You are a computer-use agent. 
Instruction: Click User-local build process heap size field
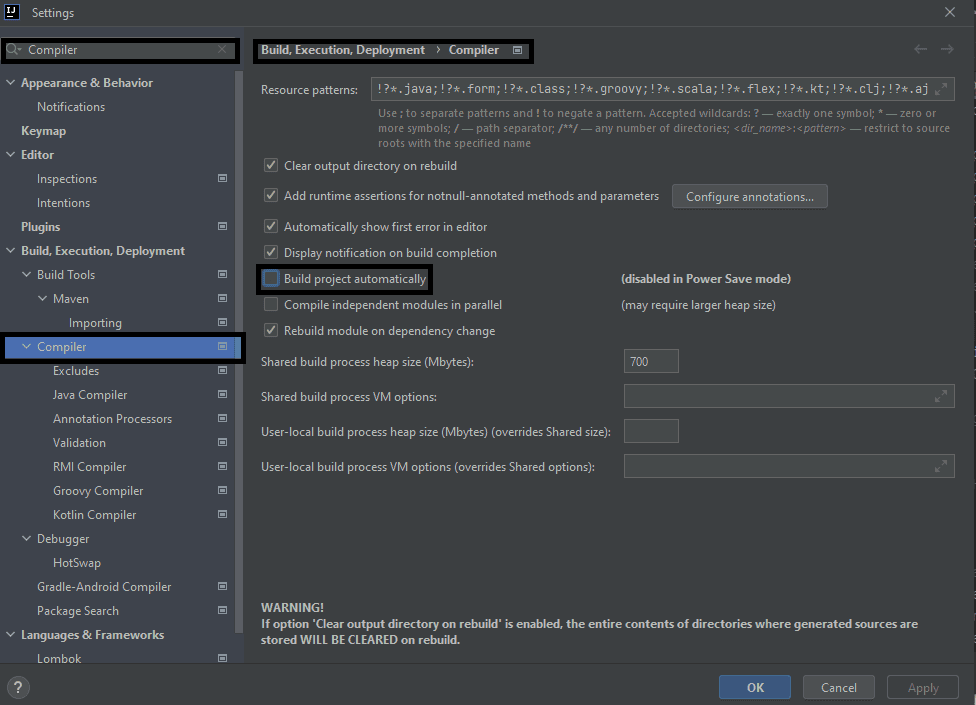[651, 431]
